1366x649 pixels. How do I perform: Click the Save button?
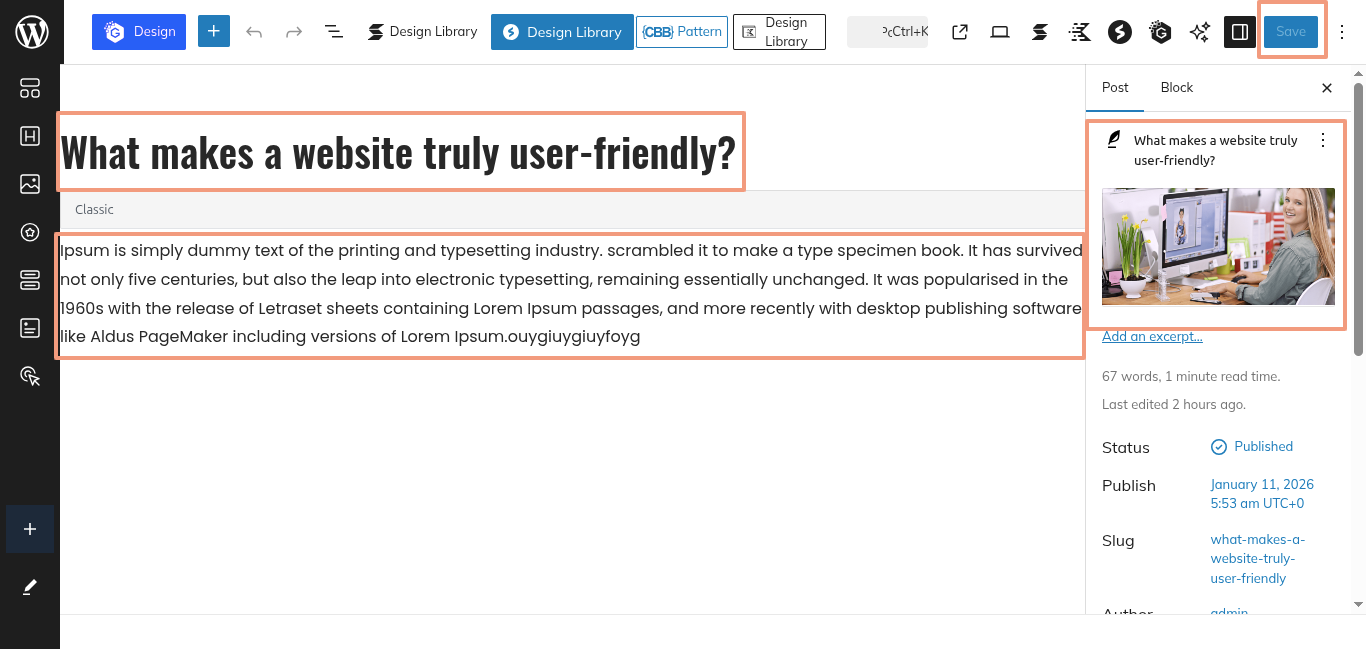(1290, 32)
